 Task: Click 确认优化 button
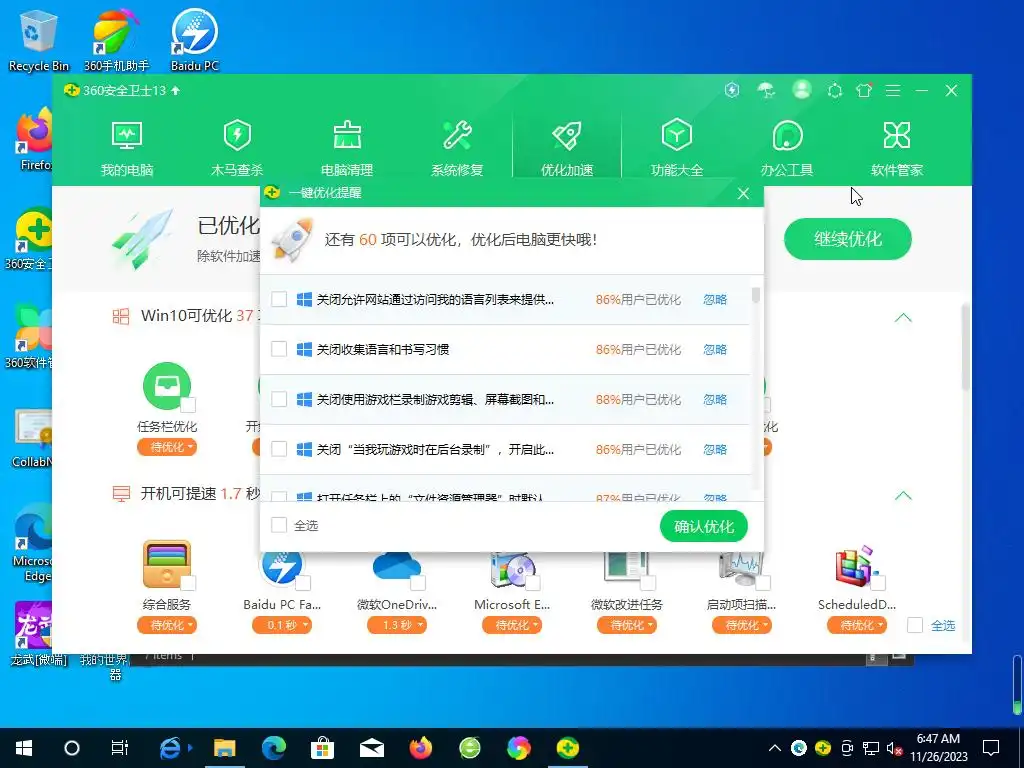point(703,526)
